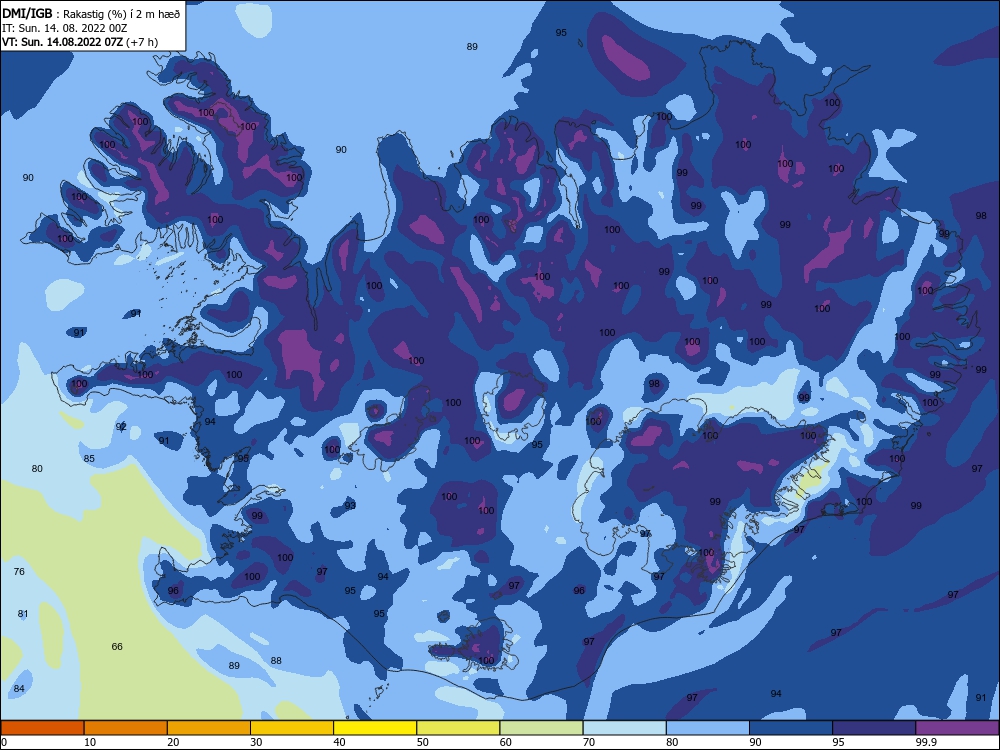The width and height of the screenshot is (1000, 750).
Task: Click the humidity value '81' on the map
Action: click(23, 614)
